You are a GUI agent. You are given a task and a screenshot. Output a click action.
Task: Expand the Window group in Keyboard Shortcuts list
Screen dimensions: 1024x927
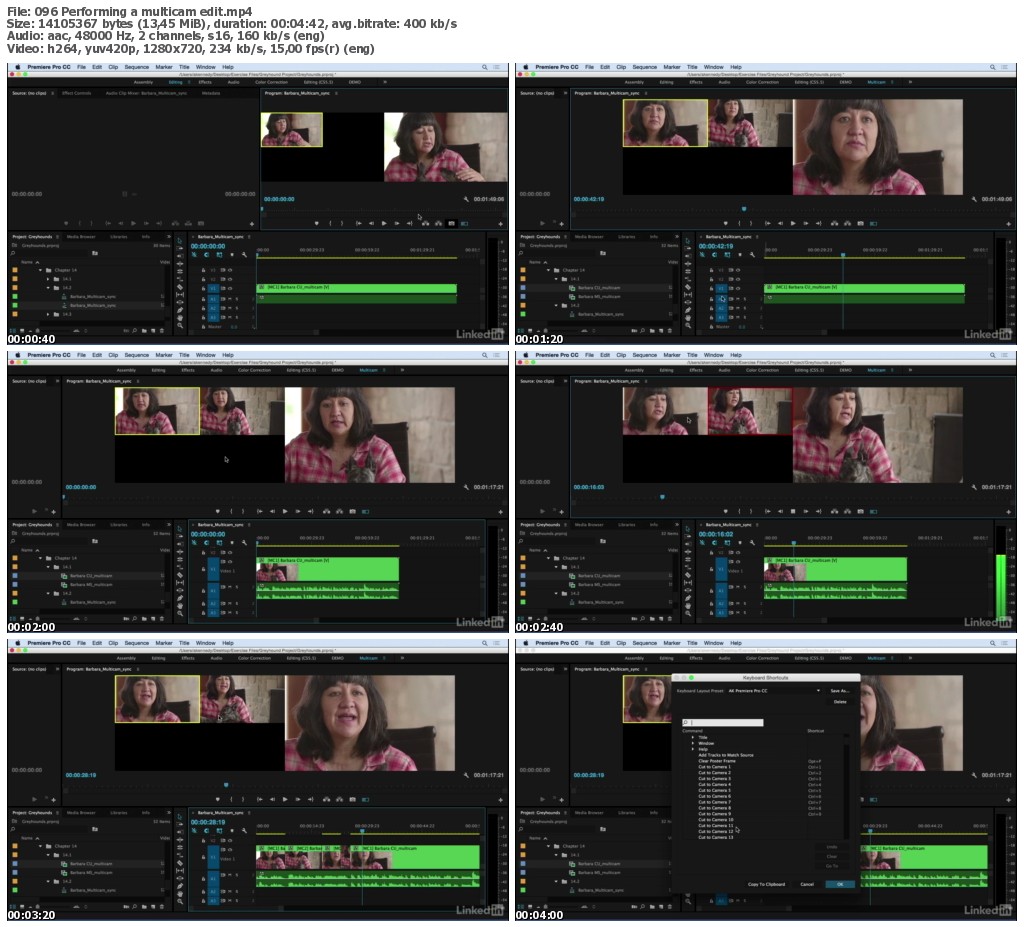pyautogui.click(x=693, y=743)
